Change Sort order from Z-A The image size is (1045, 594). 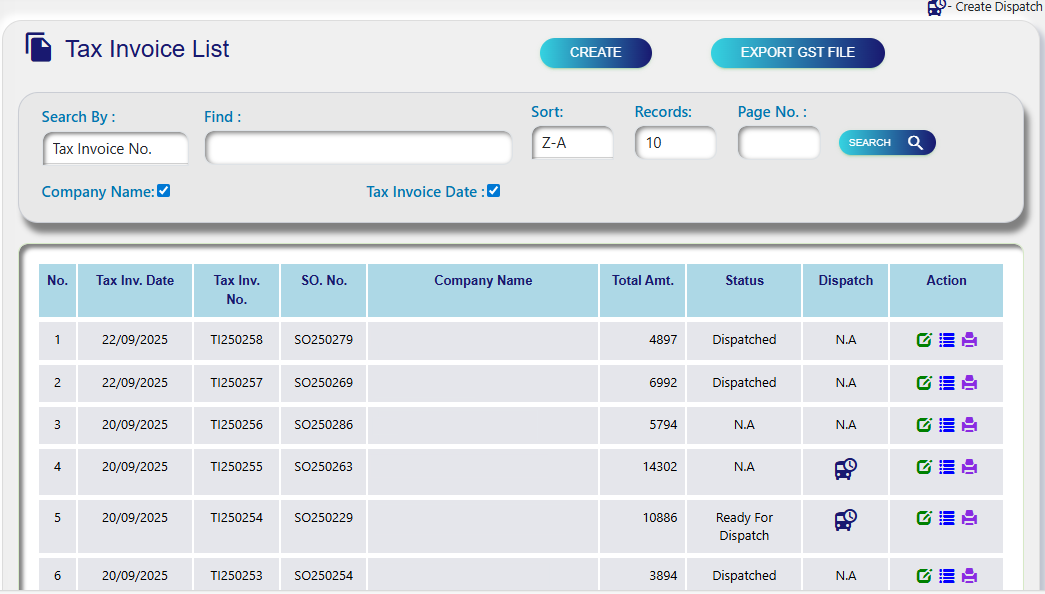[572, 142]
